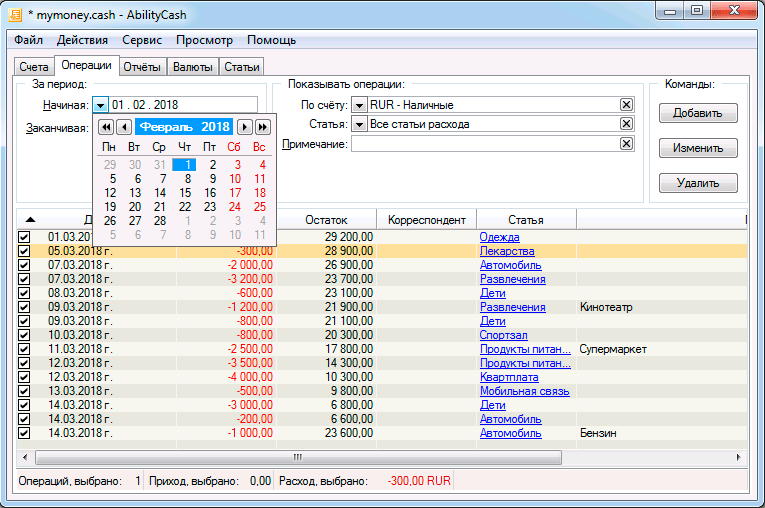
Task: Open the Помощь menu
Action: (271, 40)
